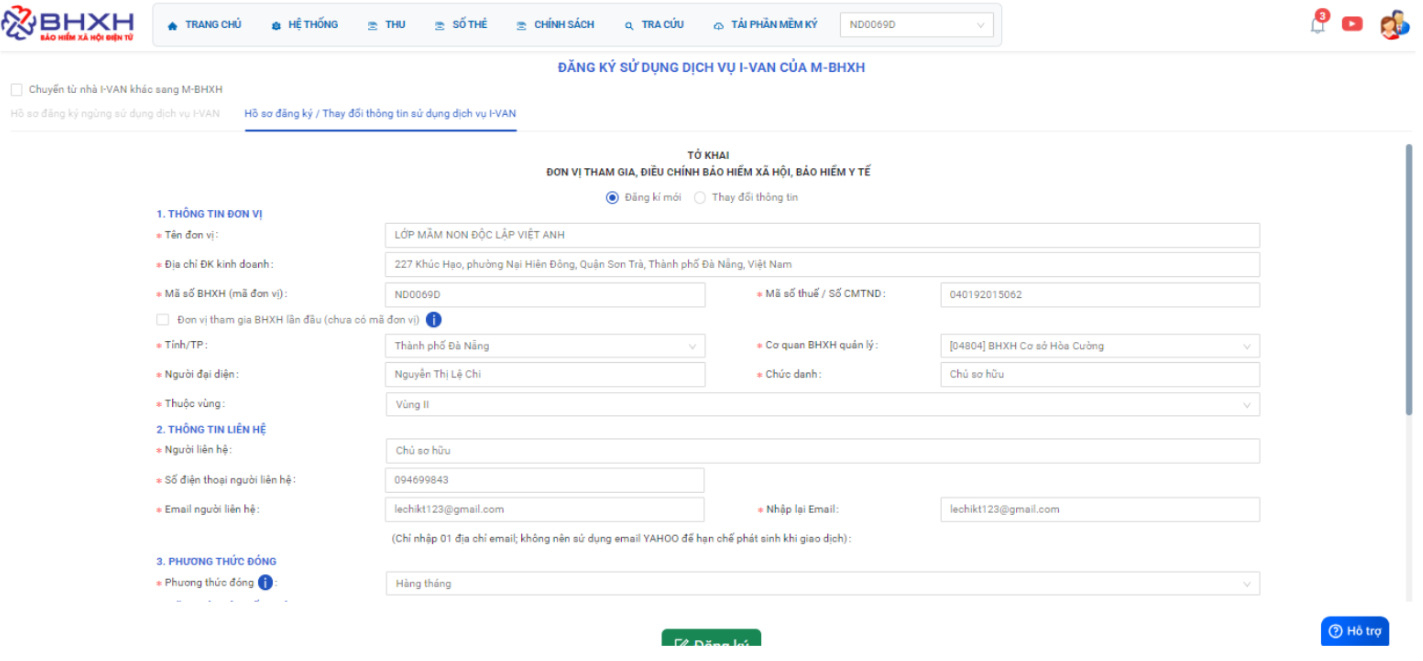This screenshot has width=1423, height=661.
Task: Check Chuyển từ nhà I-VAN khác sang M-BHXH
Action: tap(16, 90)
